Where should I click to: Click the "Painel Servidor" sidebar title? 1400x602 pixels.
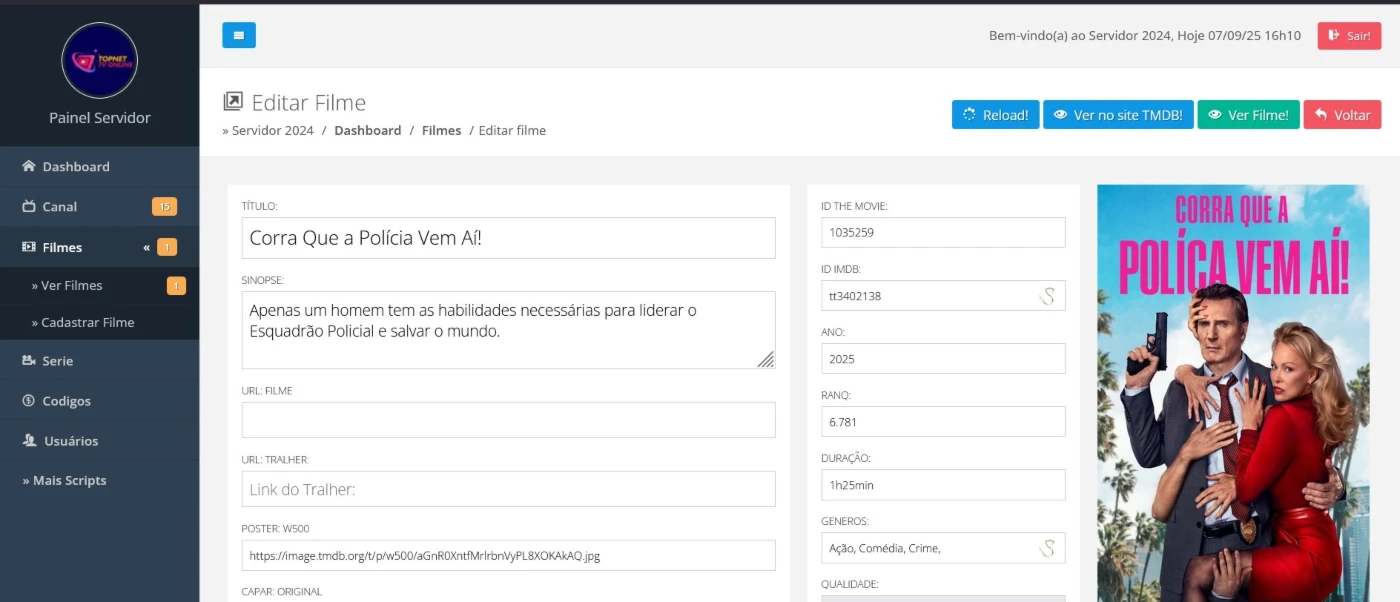click(x=100, y=118)
